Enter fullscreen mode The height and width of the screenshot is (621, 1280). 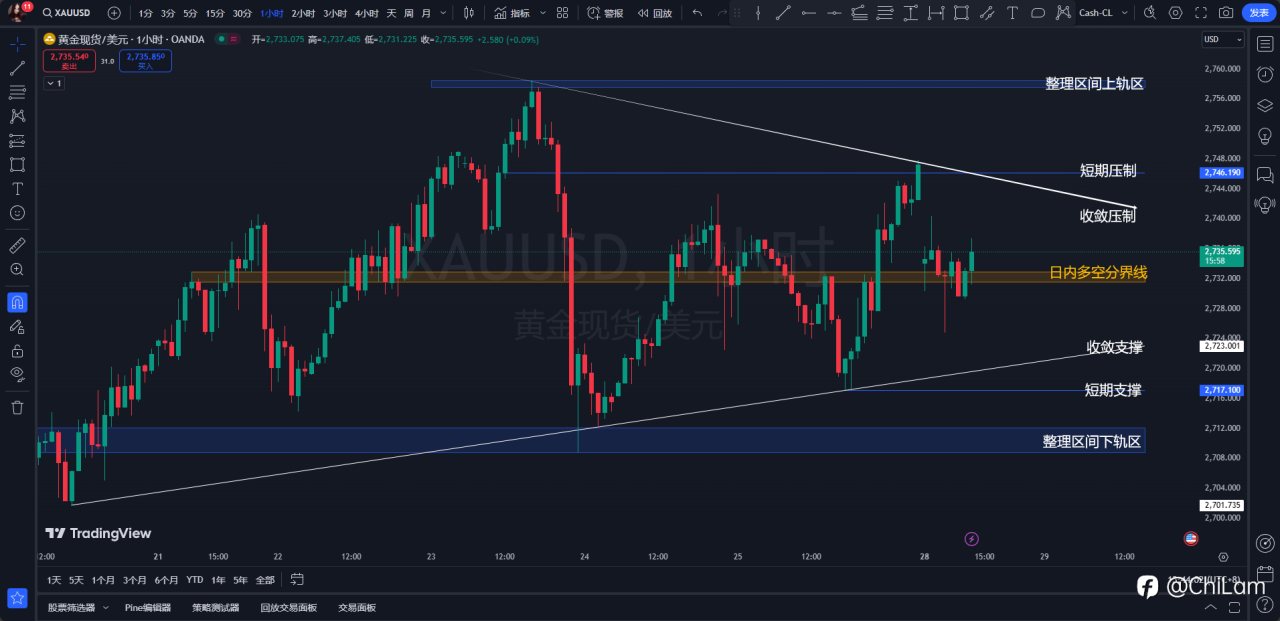(1200, 13)
